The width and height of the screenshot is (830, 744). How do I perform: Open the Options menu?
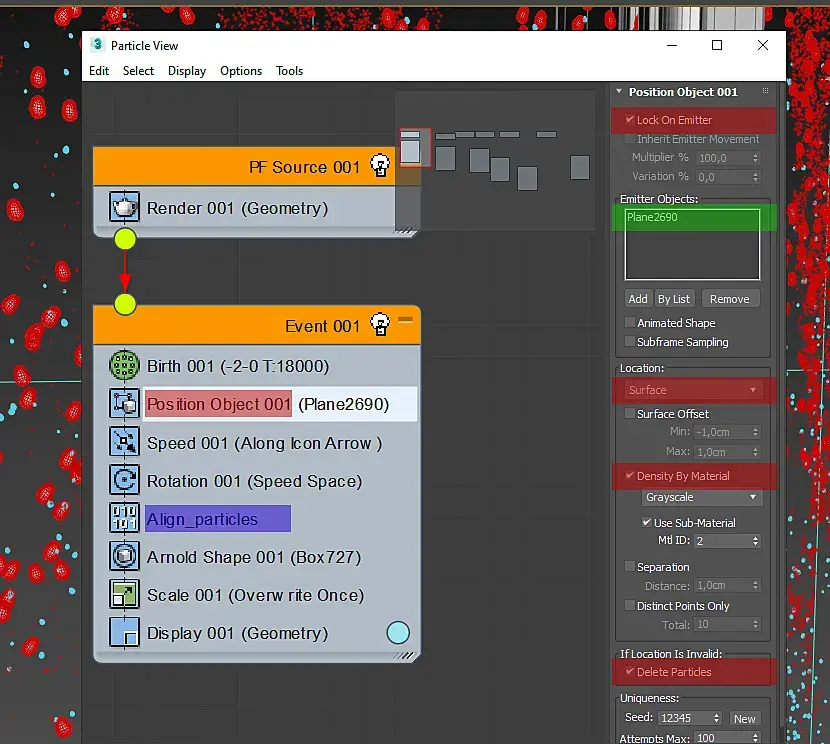point(241,71)
